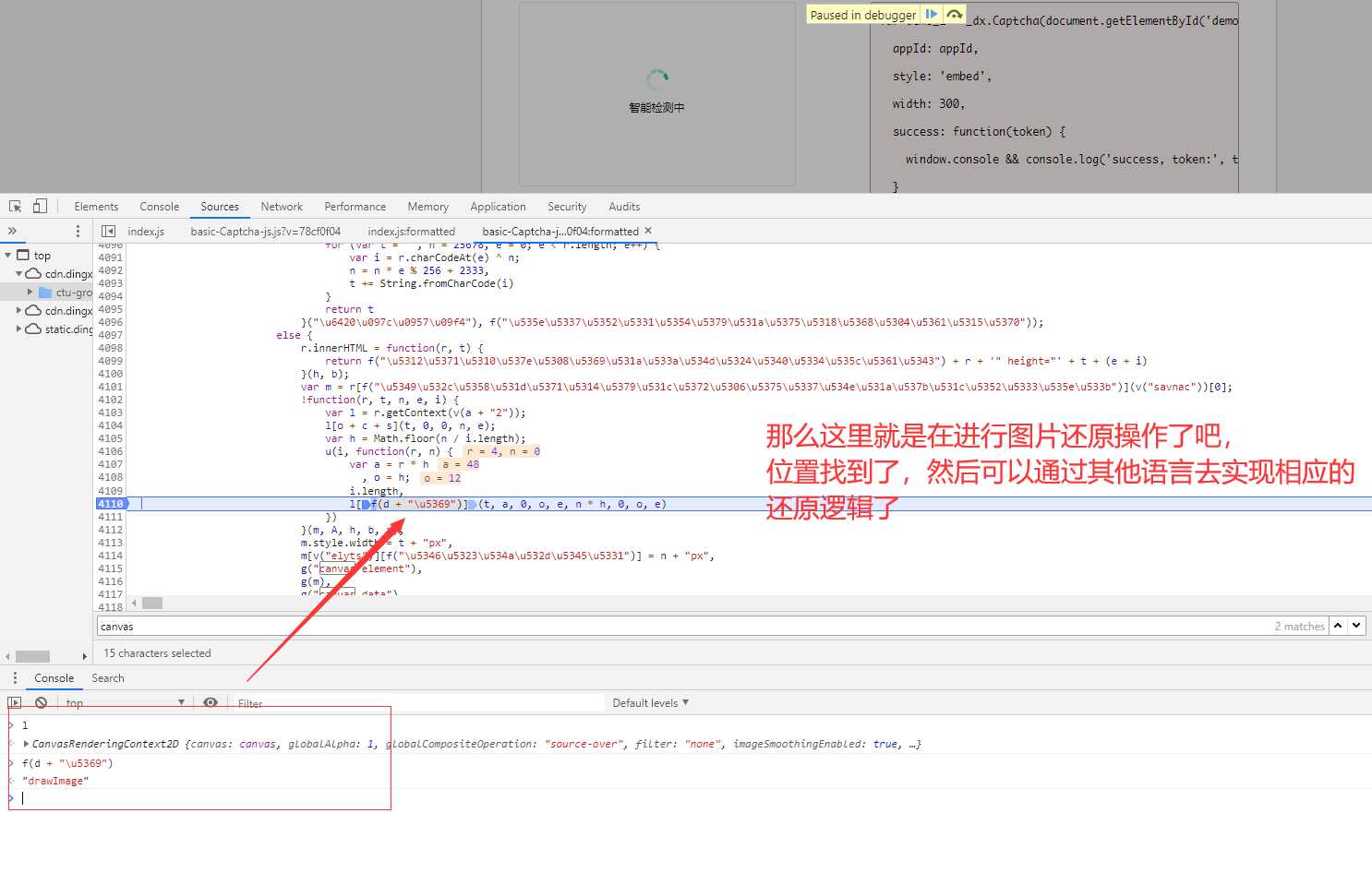Activate the inspect element picker icon
Image resolution: width=1372 pixels, height=873 pixels.
(16, 207)
